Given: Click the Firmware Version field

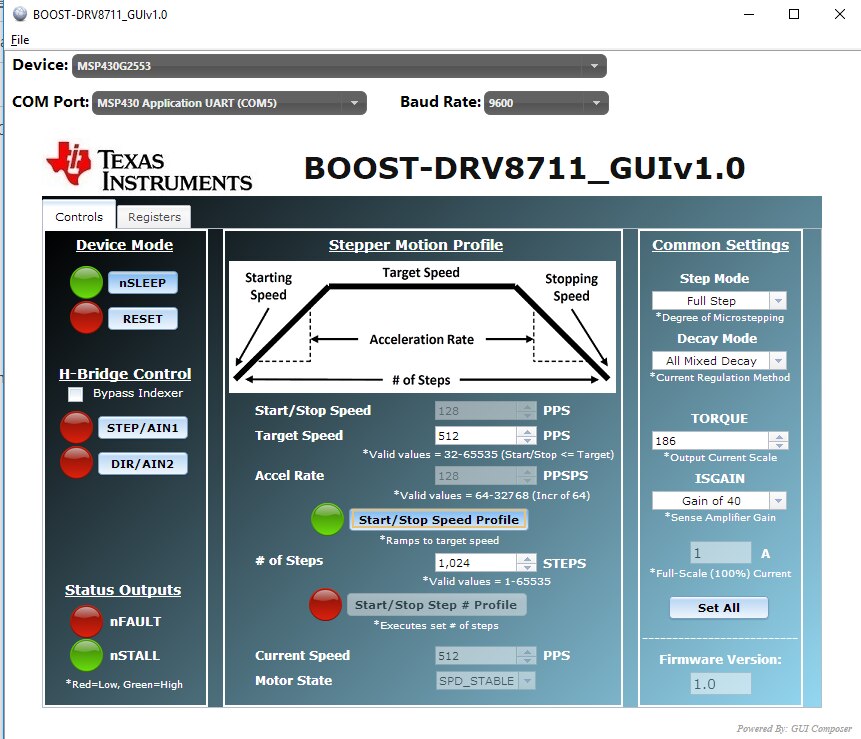Looking at the screenshot, I should pos(720,684).
